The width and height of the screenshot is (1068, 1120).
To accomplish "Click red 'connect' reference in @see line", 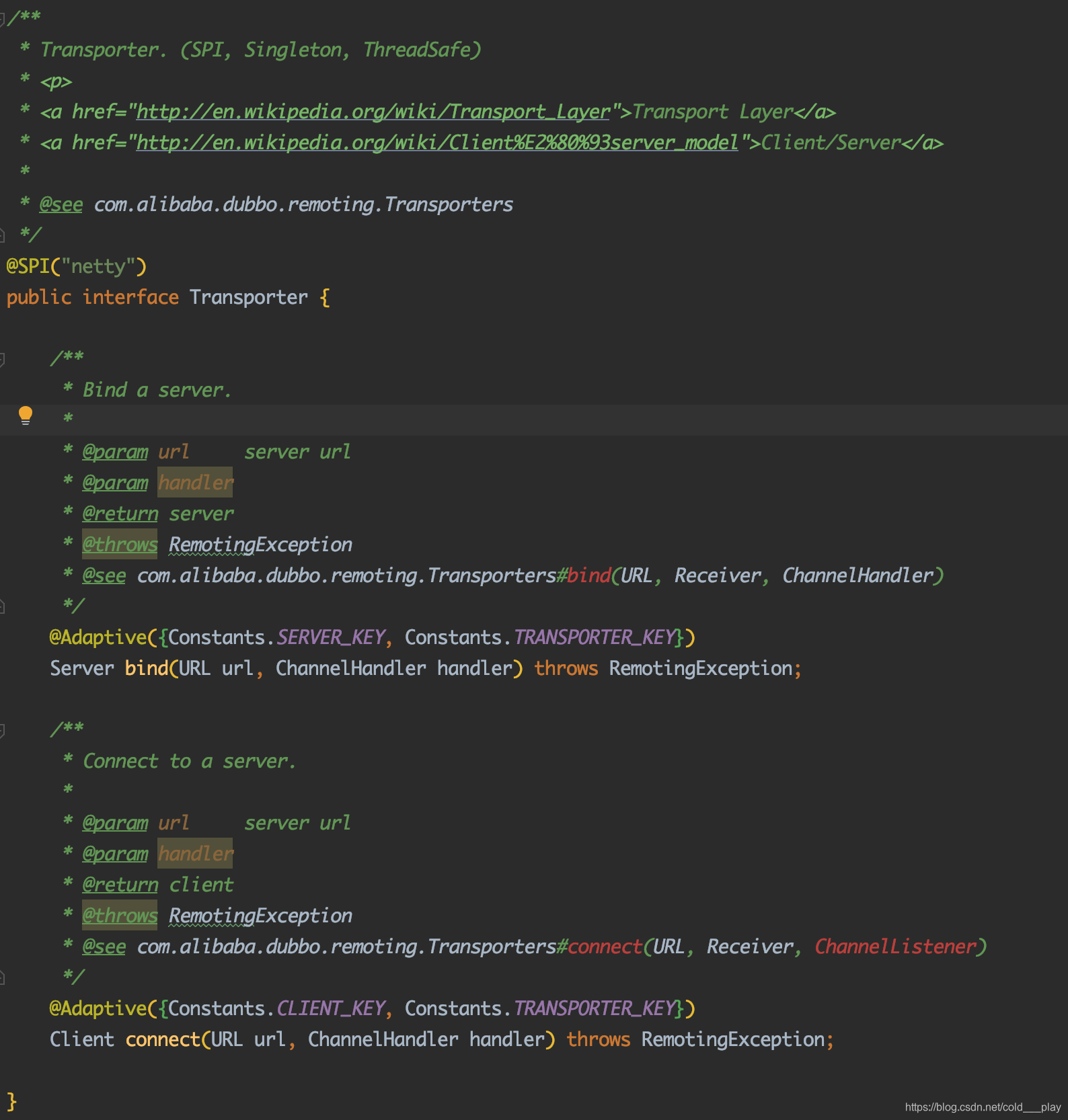I will point(605,947).
